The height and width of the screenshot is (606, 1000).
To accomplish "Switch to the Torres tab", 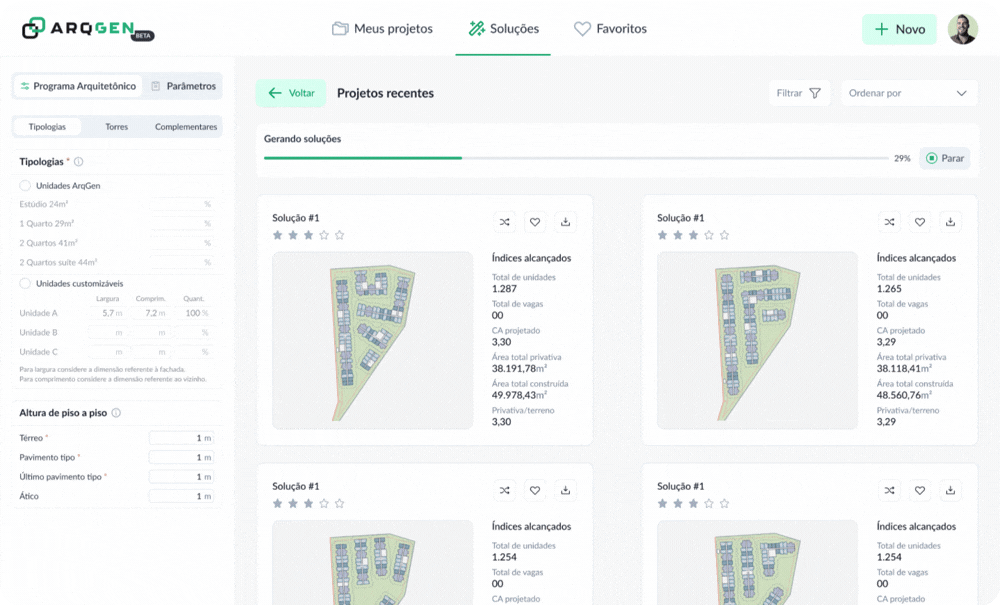I will click(x=116, y=127).
